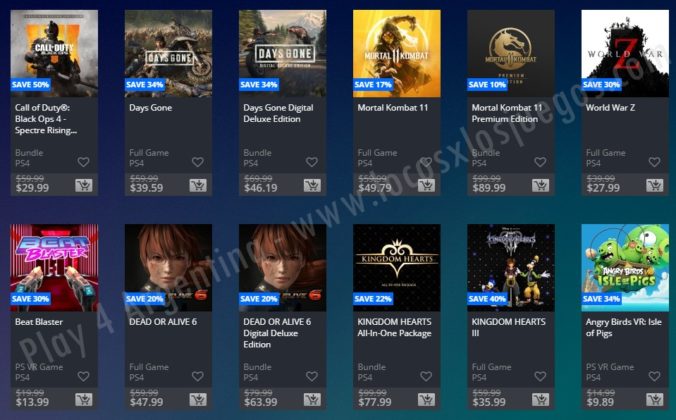
Task: Toggle wishlist heart for Days Gone
Action: pyautogui.click(x=198, y=162)
